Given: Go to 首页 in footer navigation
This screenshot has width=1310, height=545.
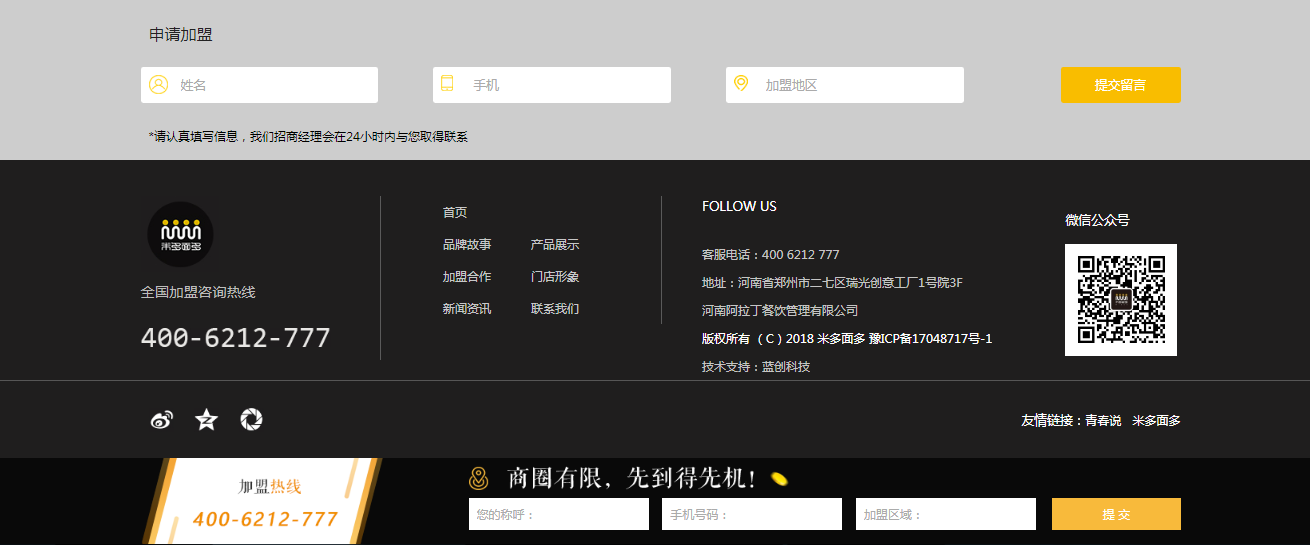Looking at the screenshot, I should (455, 213).
